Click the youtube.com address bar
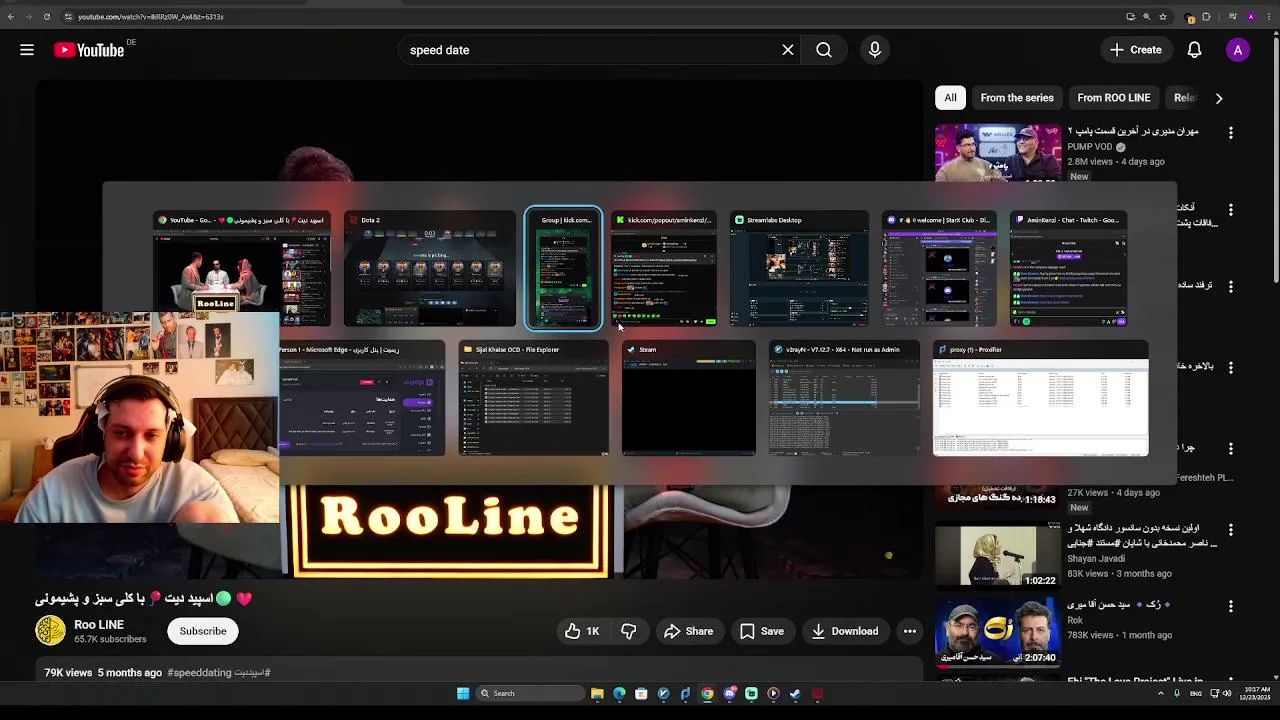The image size is (1280, 720). (600, 17)
